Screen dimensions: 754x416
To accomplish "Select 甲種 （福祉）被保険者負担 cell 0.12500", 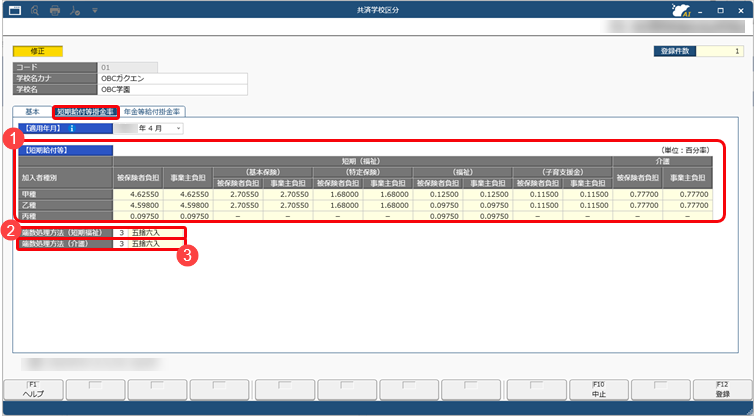I will click(438, 194).
